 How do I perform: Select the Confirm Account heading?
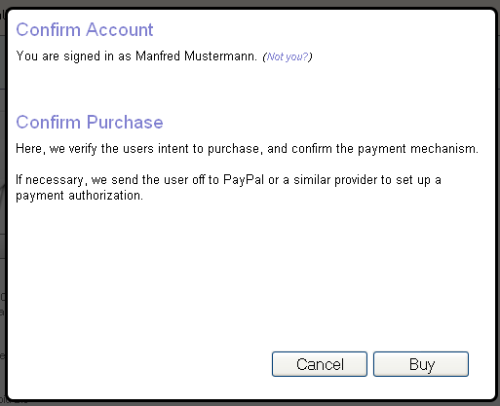click(85, 29)
